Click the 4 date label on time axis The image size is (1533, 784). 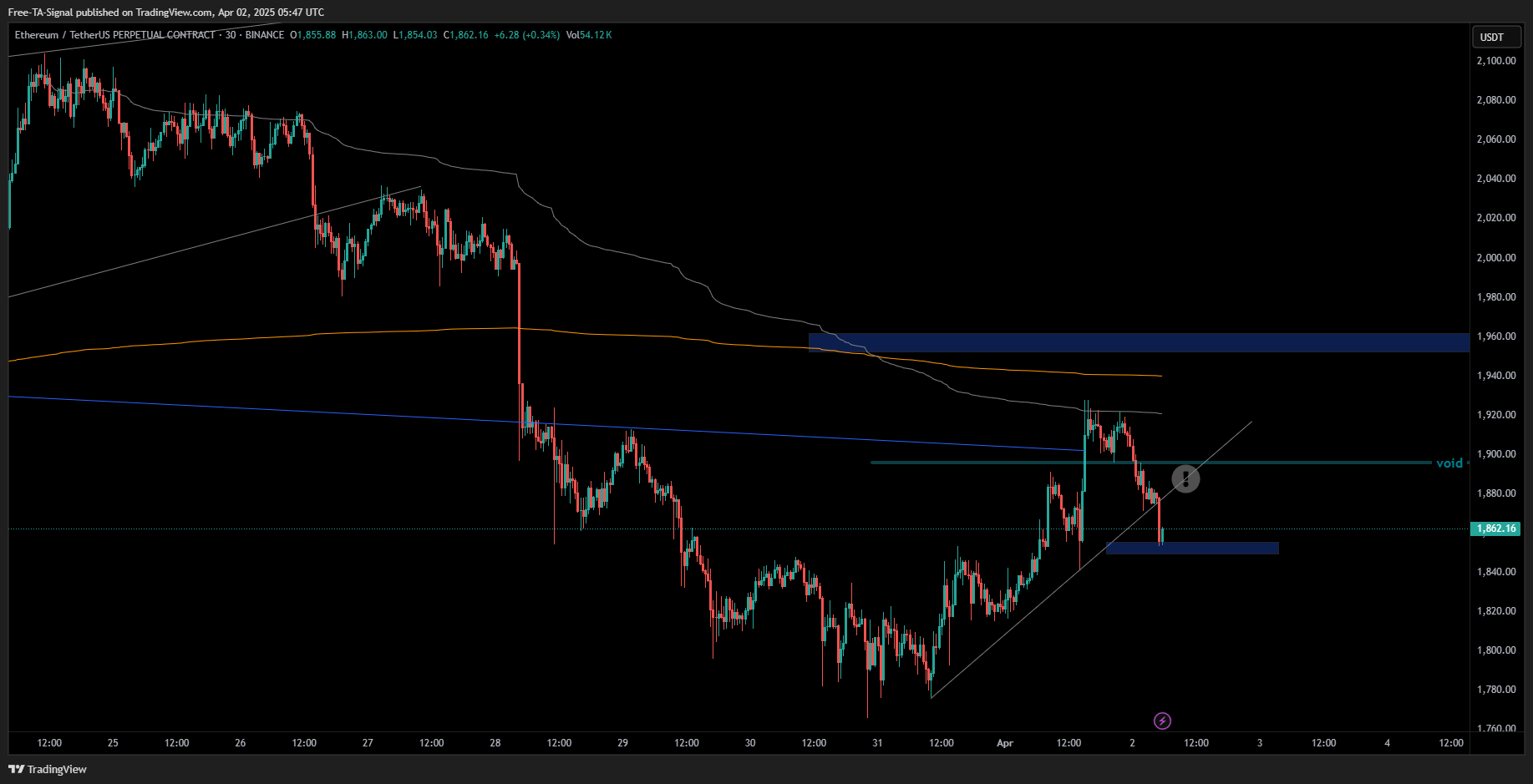pos(1388,743)
